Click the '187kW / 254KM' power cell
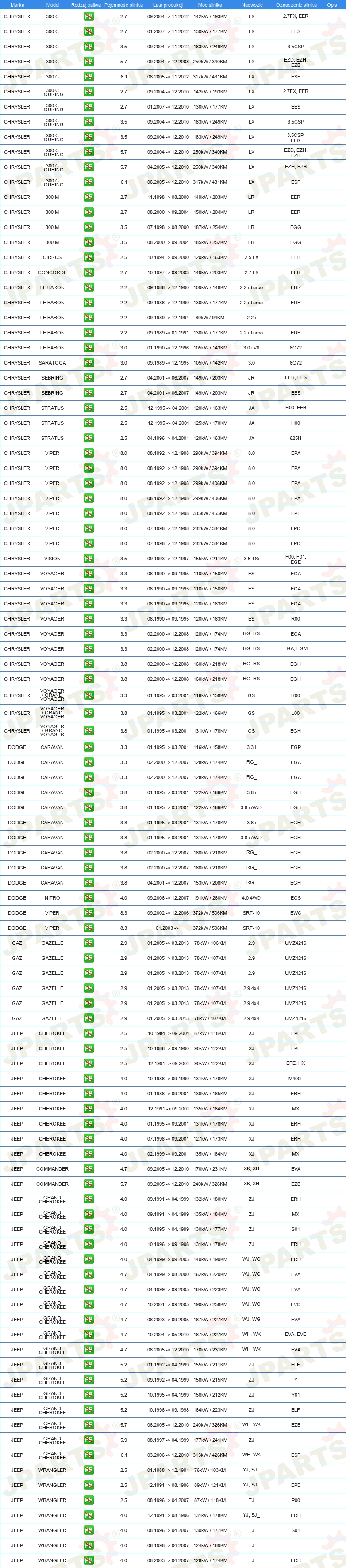This screenshot has width=346, height=1568. tap(211, 228)
